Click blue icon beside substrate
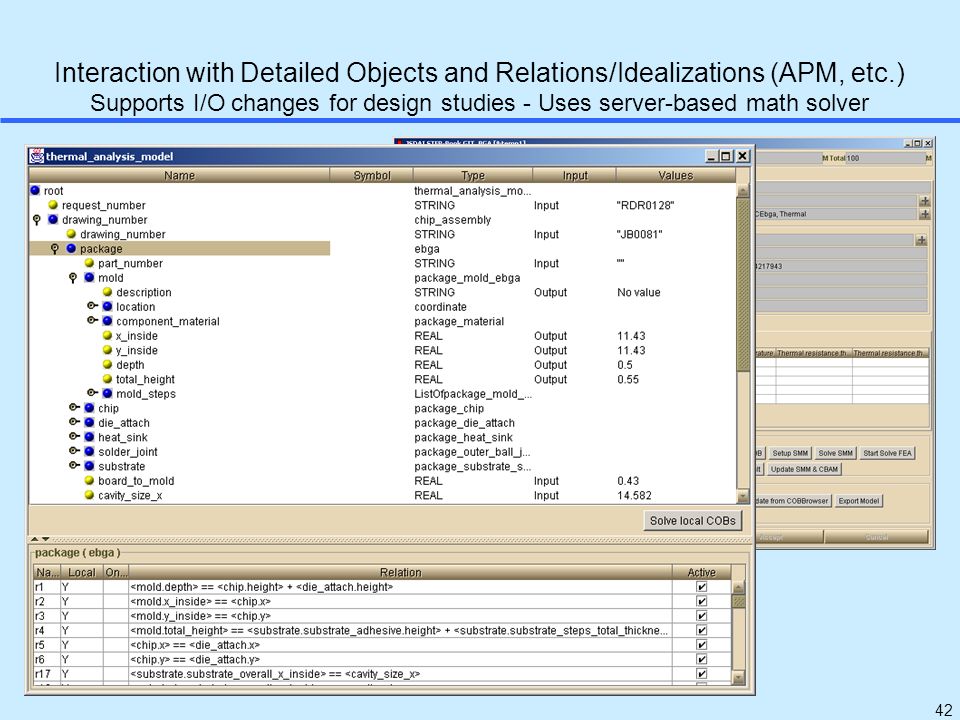This screenshot has width=960, height=720. point(89,466)
